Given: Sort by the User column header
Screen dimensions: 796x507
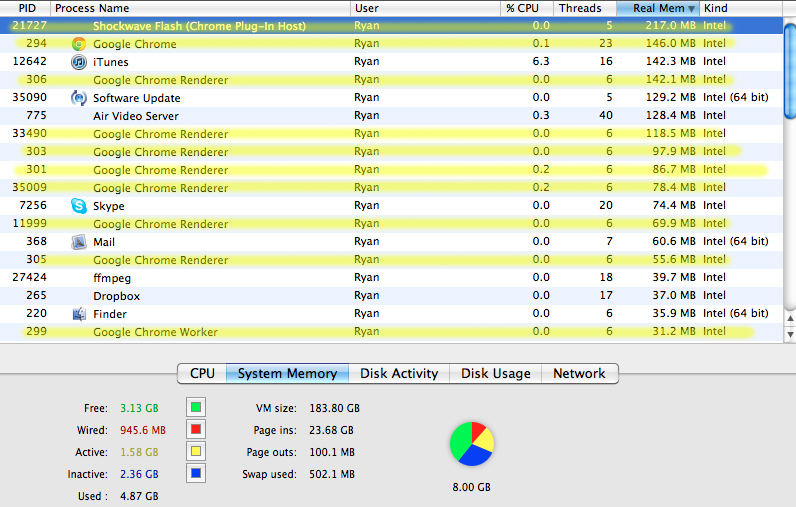Looking at the screenshot, I should pyautogui.click(x=425, y=8).
